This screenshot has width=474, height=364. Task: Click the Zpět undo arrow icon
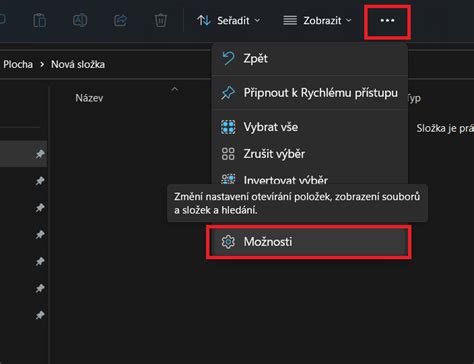coord(228,58)
